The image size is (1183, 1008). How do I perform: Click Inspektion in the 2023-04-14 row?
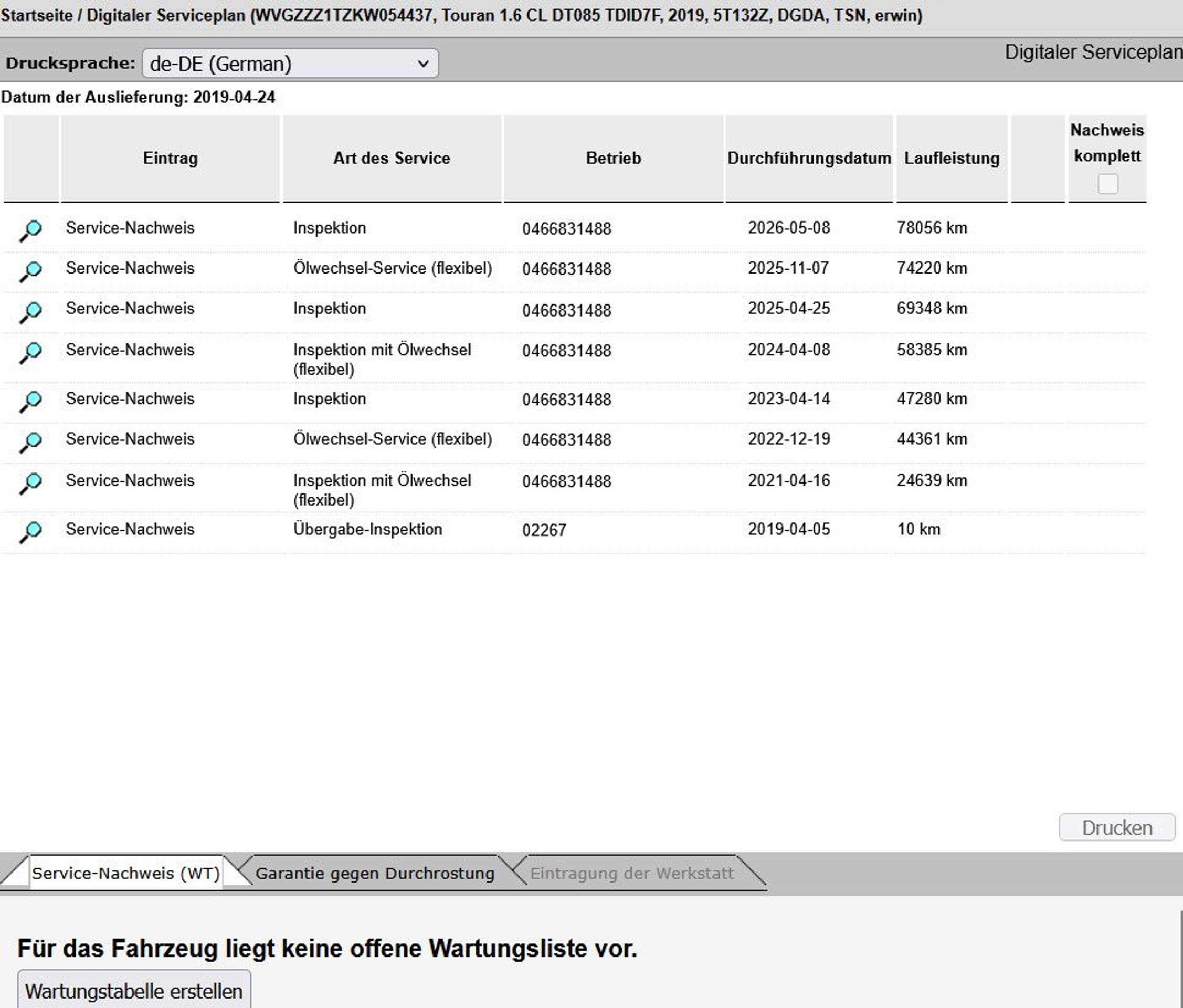click(330, 398)
